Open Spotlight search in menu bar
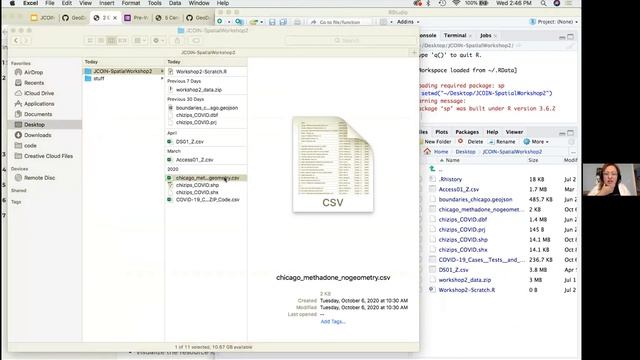This screenshot has width=640, height=360. tap(543, 3)
